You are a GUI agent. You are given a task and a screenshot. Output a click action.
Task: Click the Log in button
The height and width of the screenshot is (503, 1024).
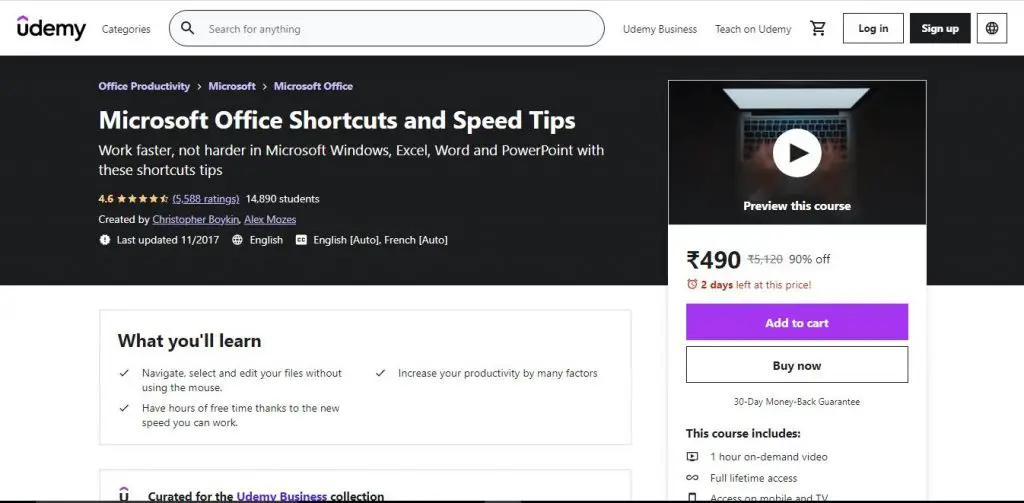(873, 29)
